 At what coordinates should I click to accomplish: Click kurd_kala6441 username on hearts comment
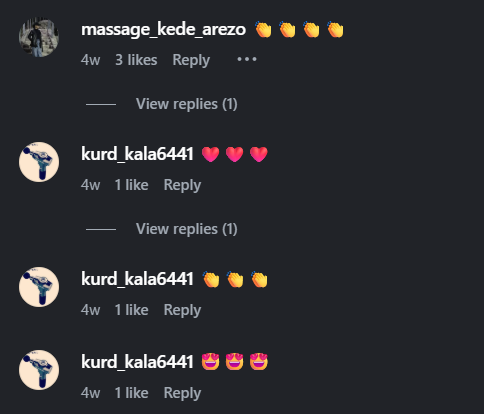point(137,154)
